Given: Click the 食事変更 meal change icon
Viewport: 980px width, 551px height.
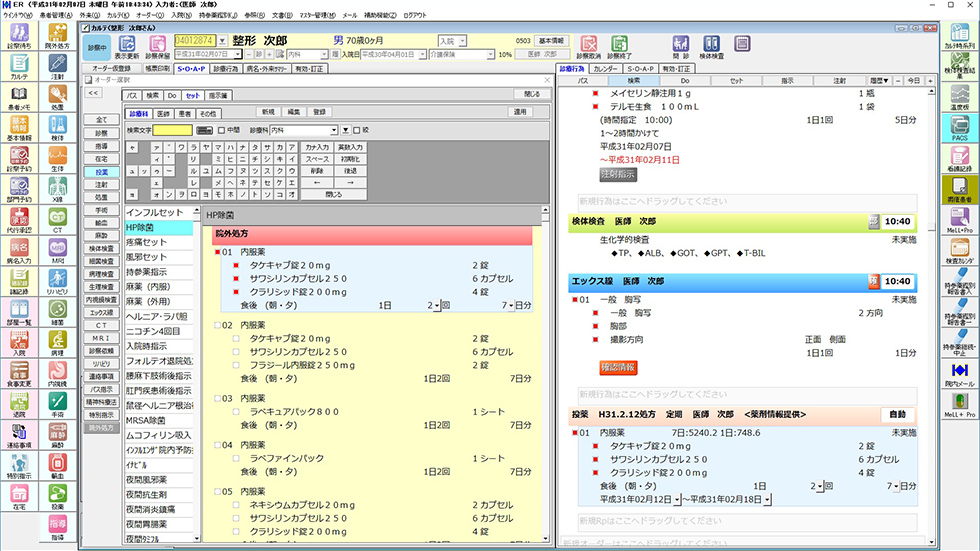Looking at the screenshot, I should pos(19,373).
